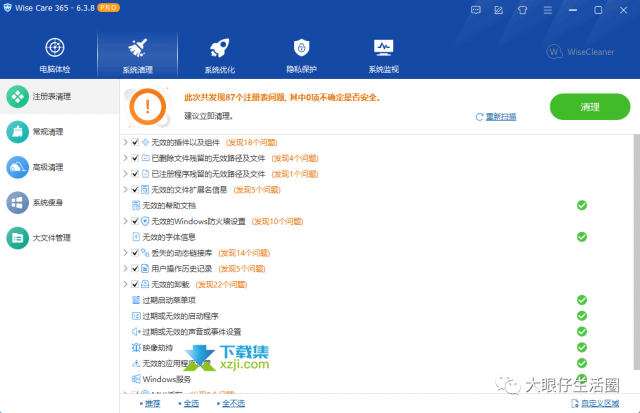Click the green check for 无效的帮助文档
This screenshot has height=413, width=640.
582,205
